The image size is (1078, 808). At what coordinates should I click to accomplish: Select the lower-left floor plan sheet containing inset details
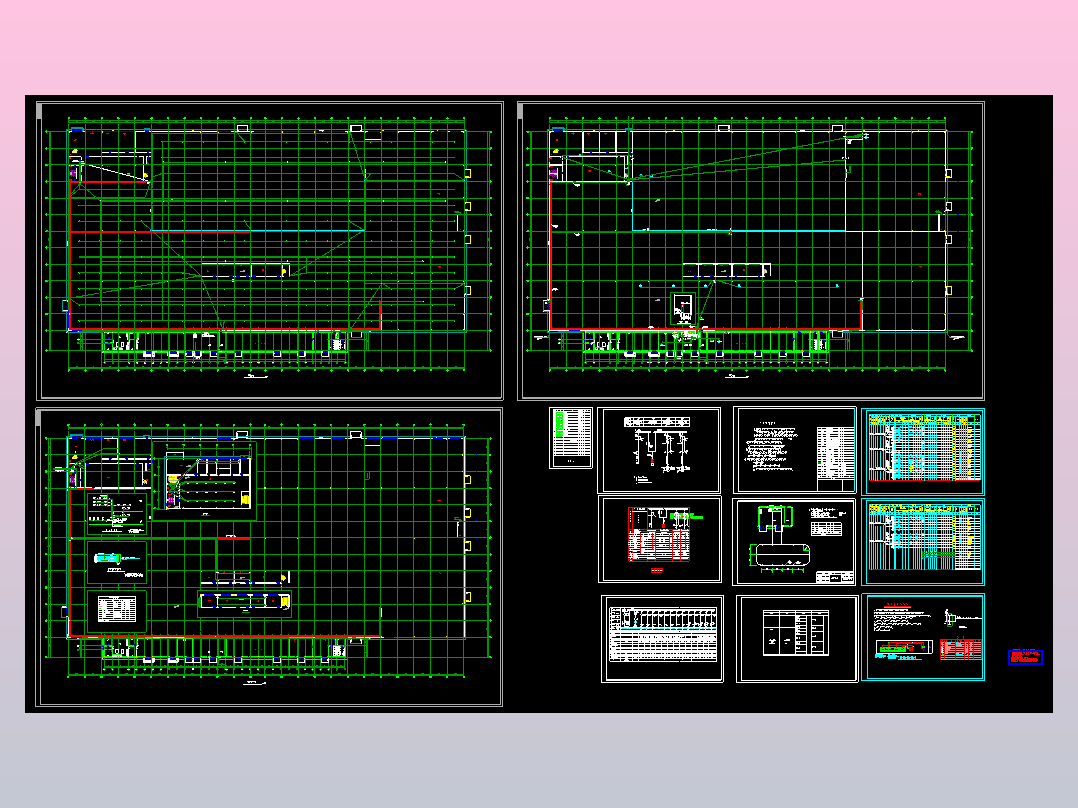coord(270,557)
